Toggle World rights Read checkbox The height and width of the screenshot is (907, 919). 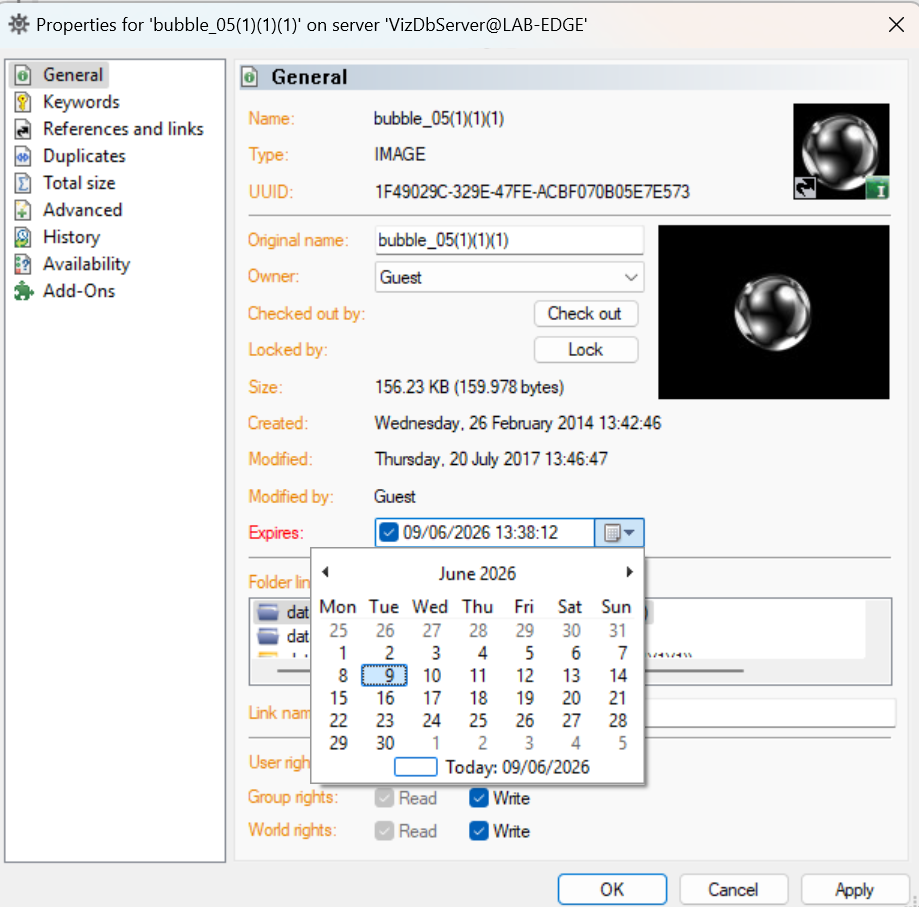tap(384, 831)
